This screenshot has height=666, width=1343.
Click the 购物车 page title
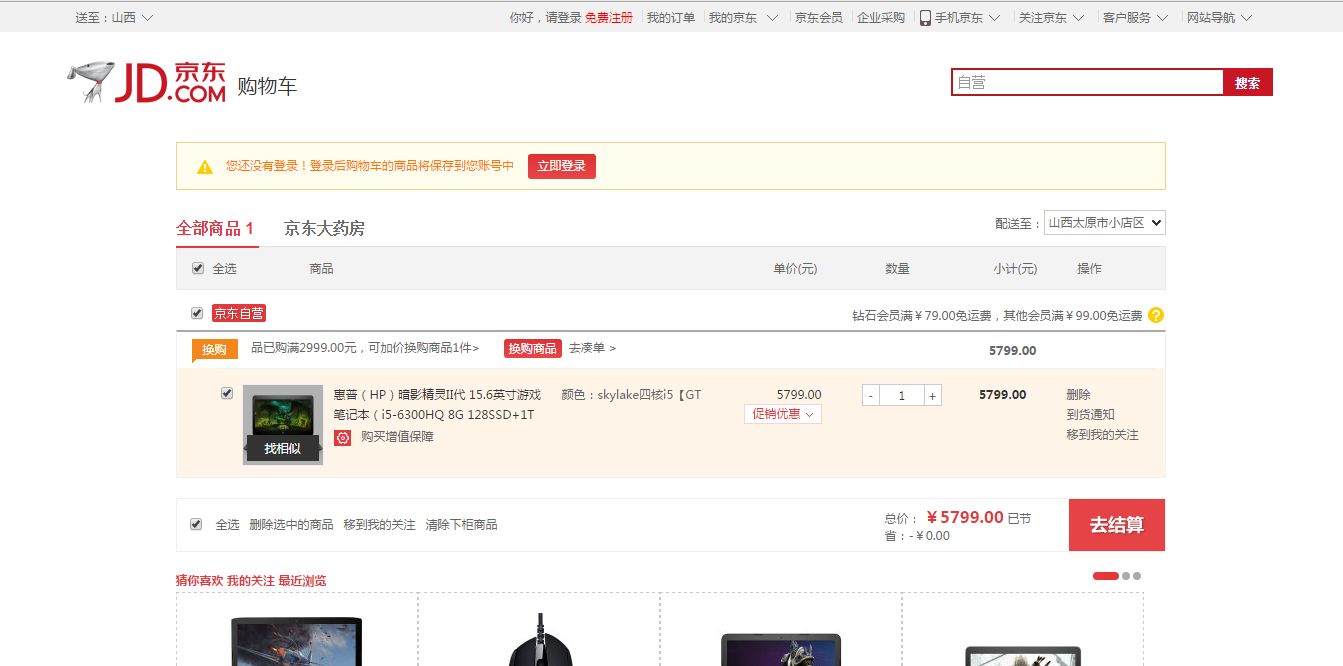click(x=267, y=87)
